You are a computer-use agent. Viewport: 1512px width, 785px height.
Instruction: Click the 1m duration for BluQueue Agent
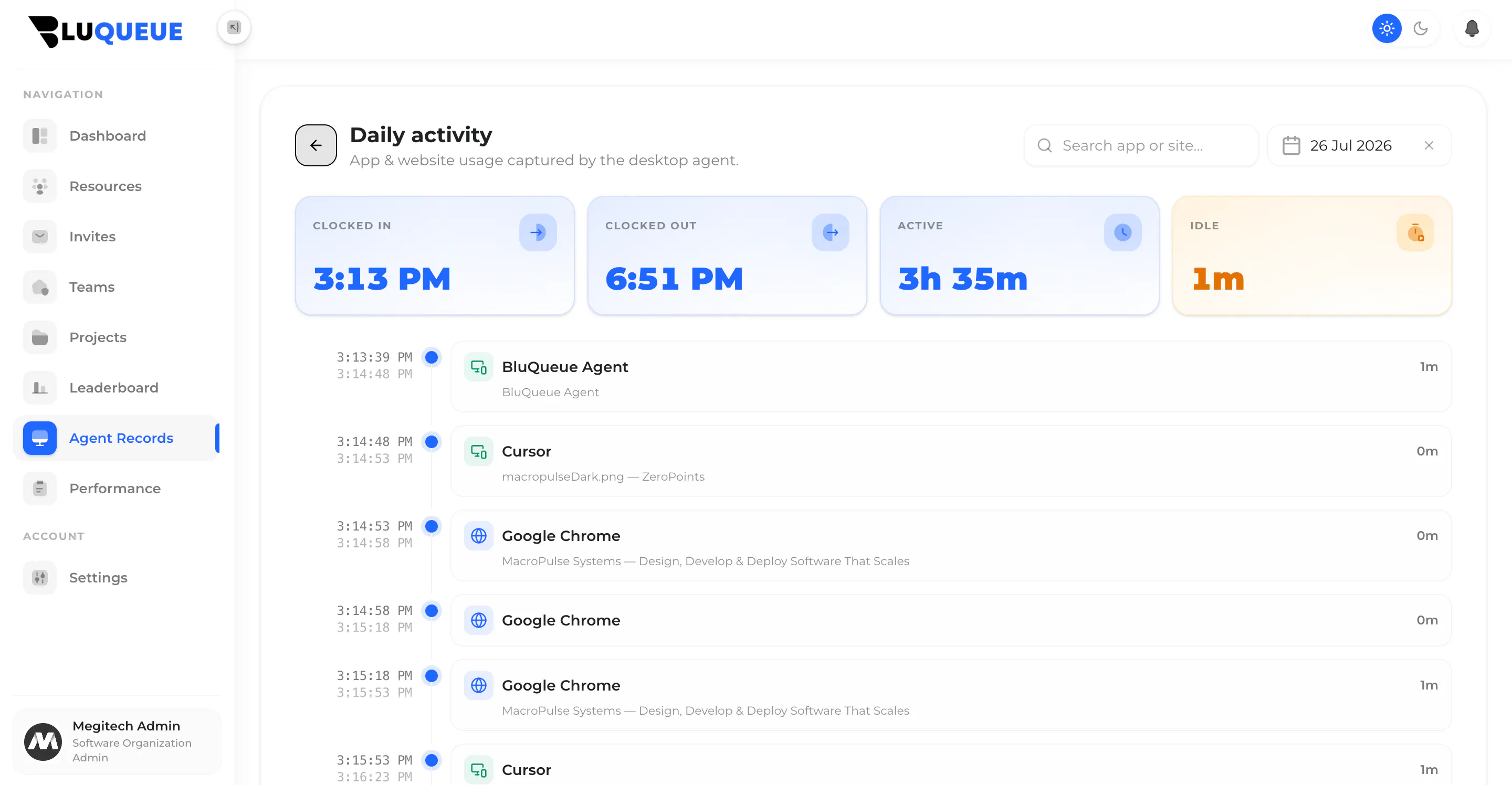1429,367
